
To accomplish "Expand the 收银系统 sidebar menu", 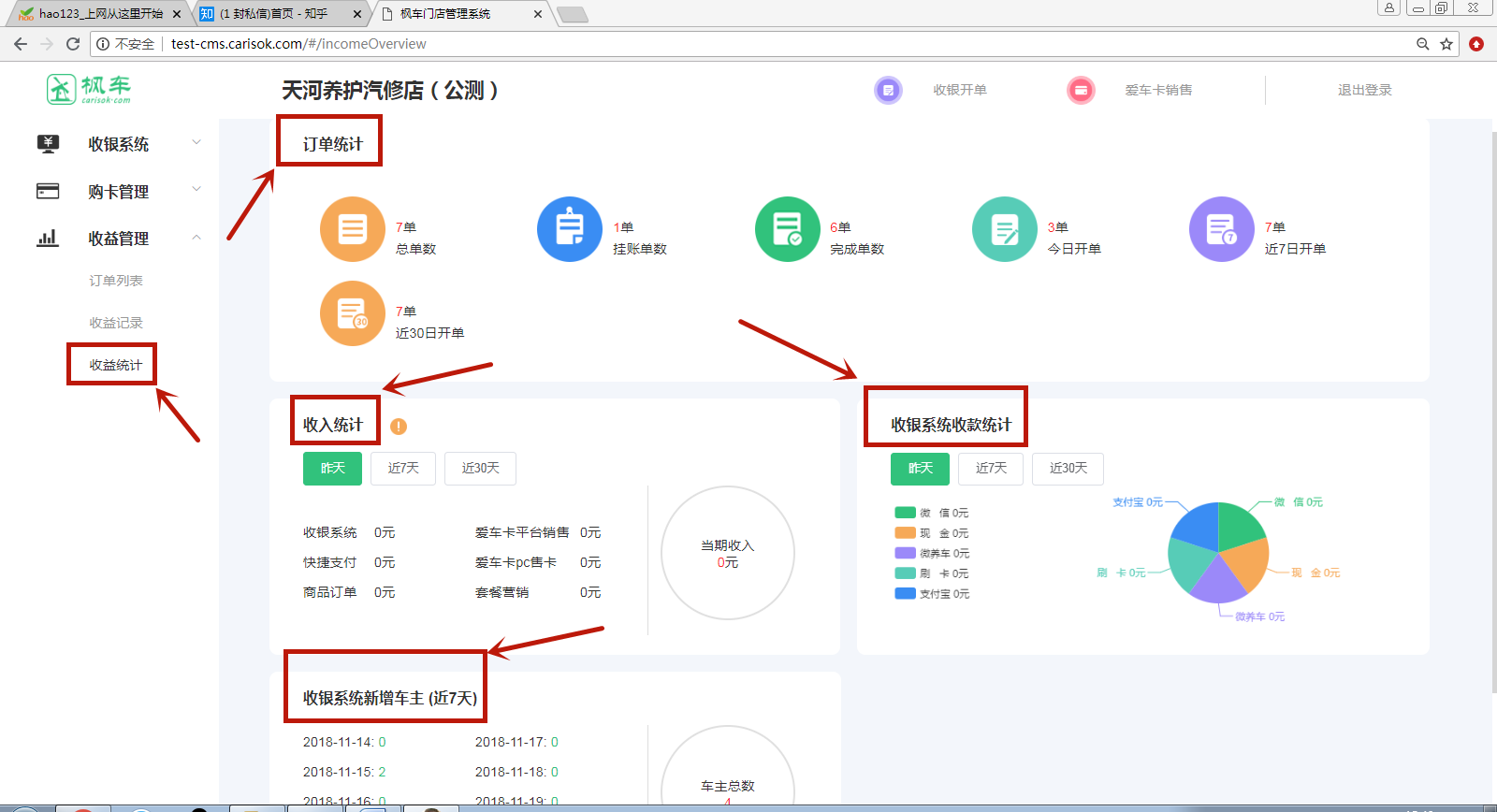I will [x=119, y=144].
